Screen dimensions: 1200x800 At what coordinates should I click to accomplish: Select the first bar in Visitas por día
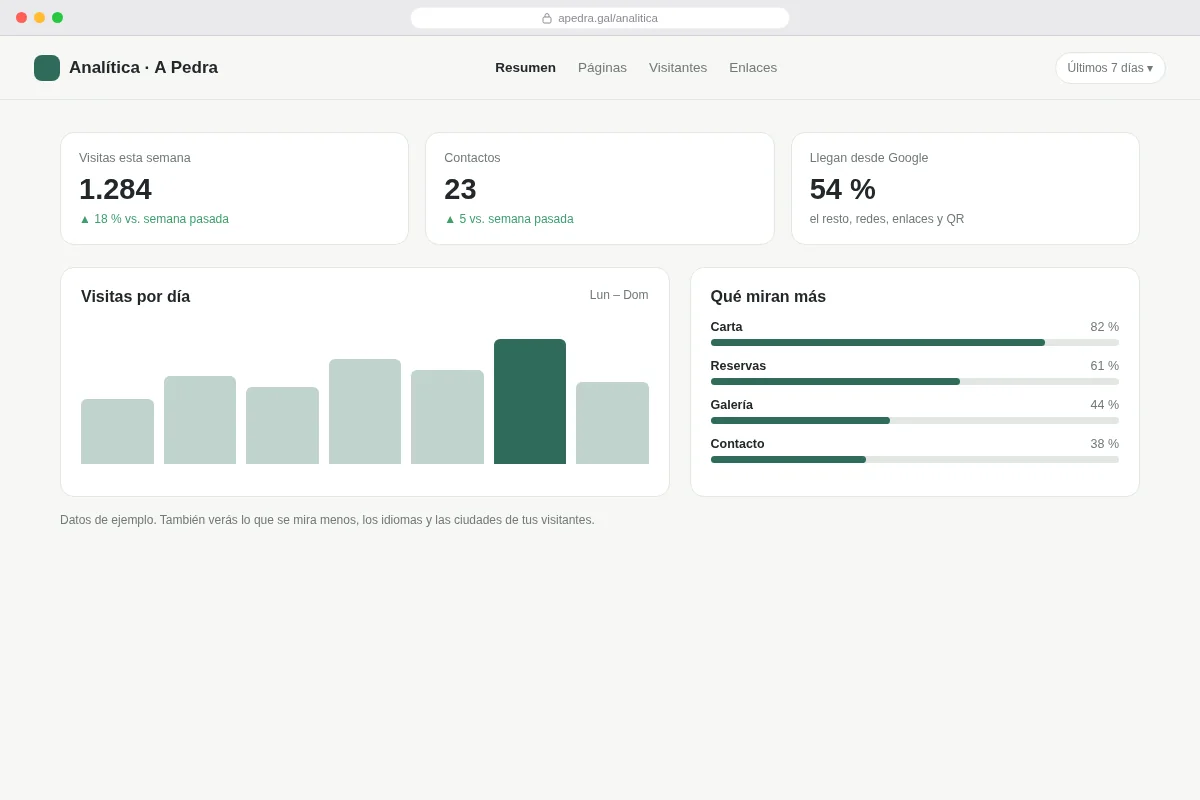[x=117, y=431]
